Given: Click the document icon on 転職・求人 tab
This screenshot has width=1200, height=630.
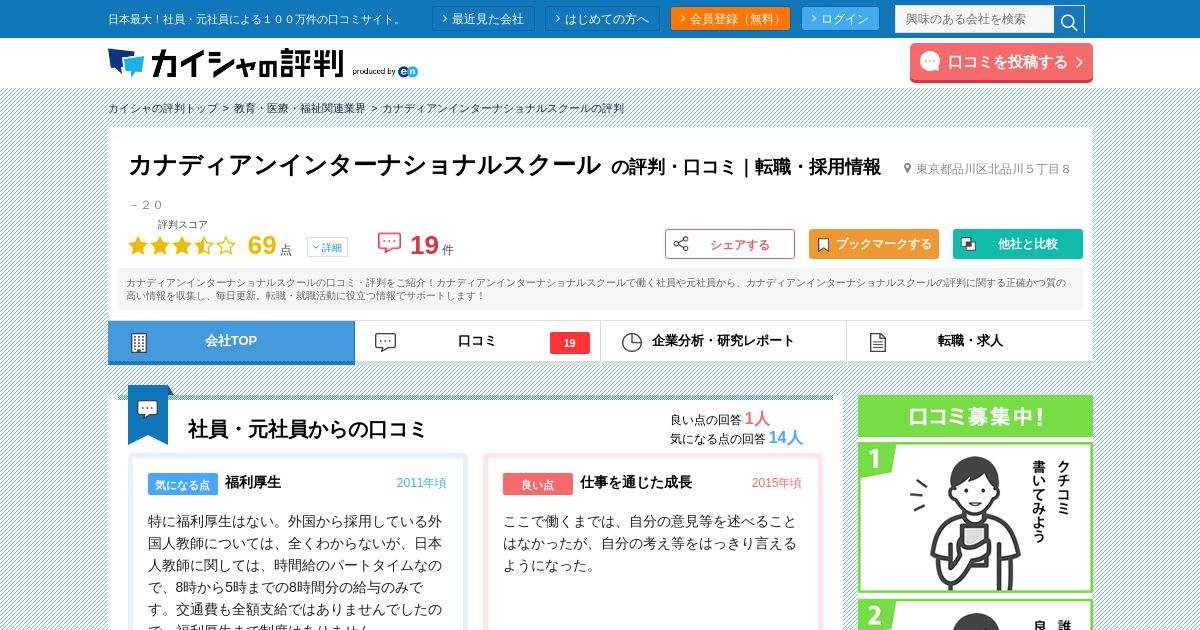Looking at the screenshot, I should point(878,342).
